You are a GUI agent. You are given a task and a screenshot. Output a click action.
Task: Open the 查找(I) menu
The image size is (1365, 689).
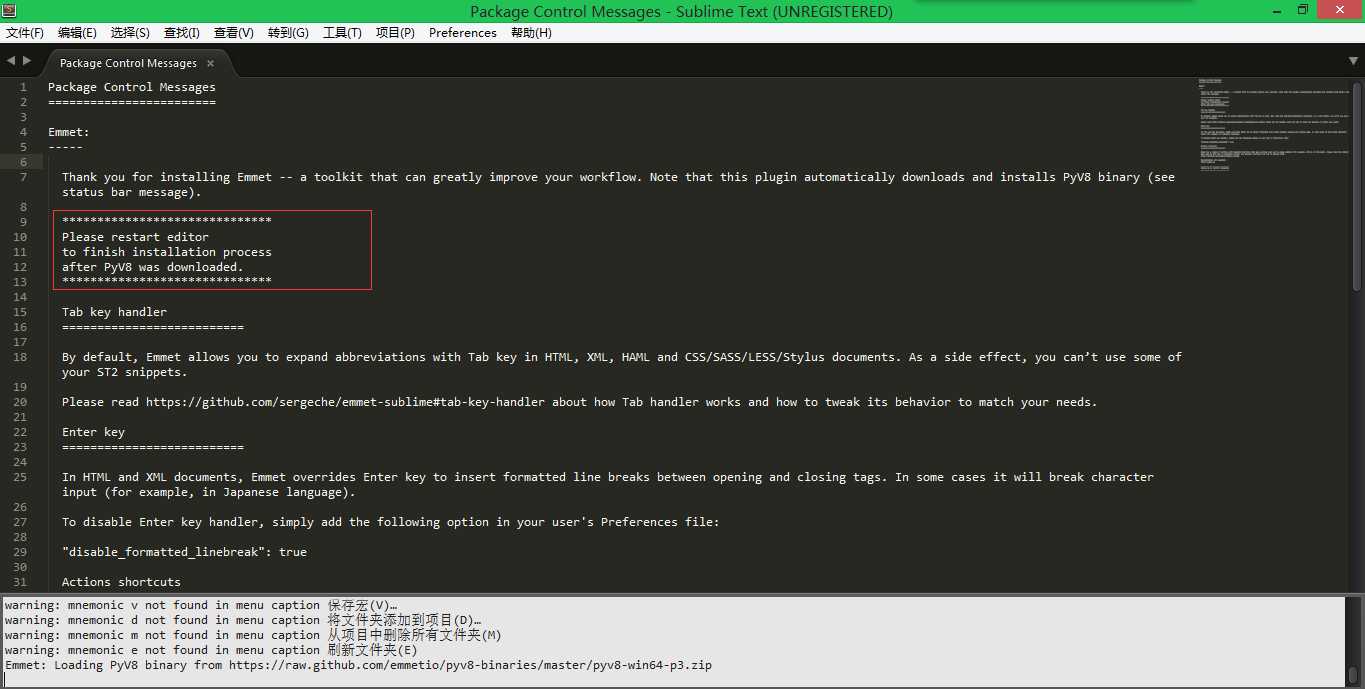click(181, 33)
